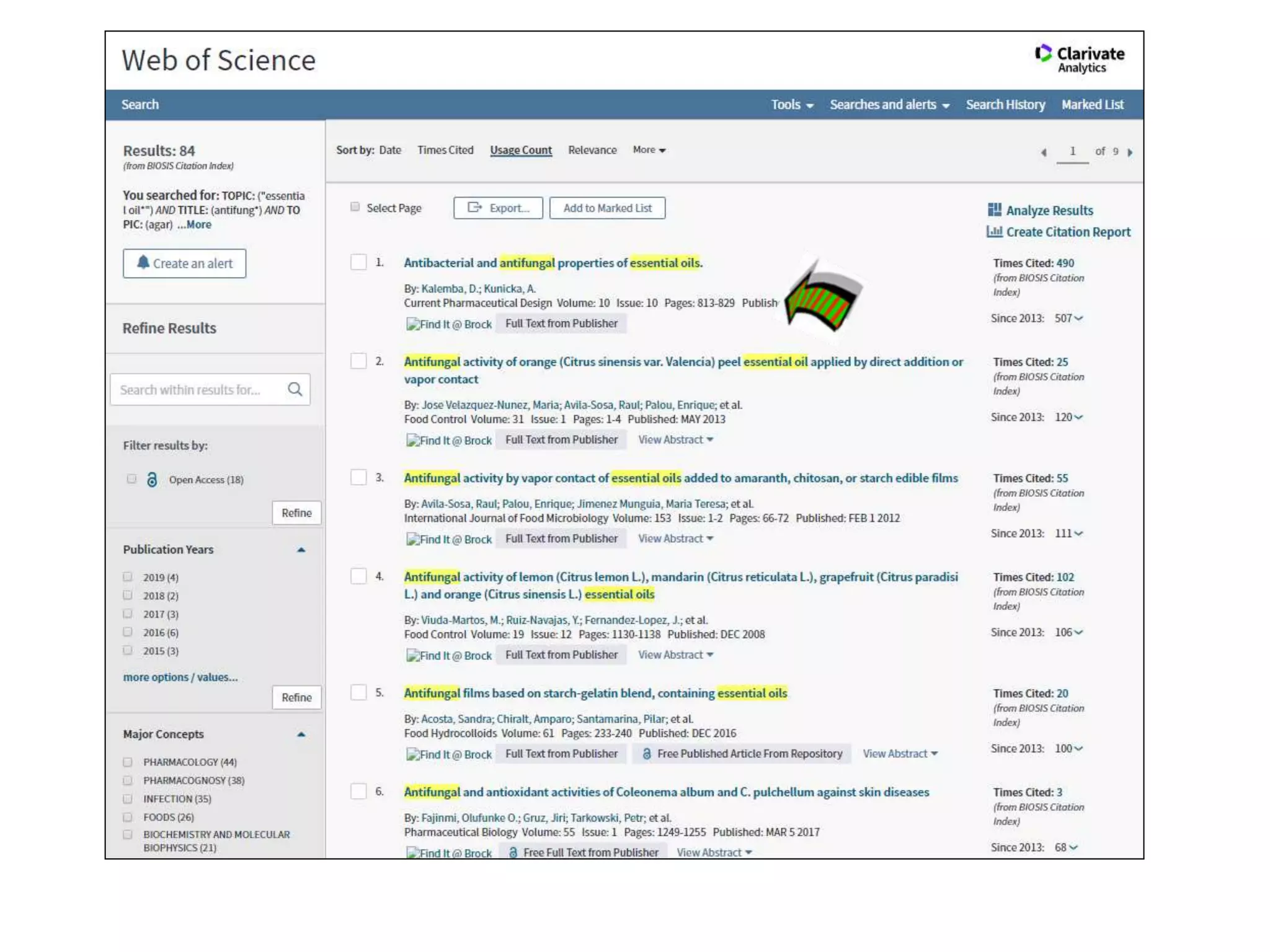Viewport: 1270px width, 952px height.
Task: Collapse the Publication Years section
Action: coord(301,550)
